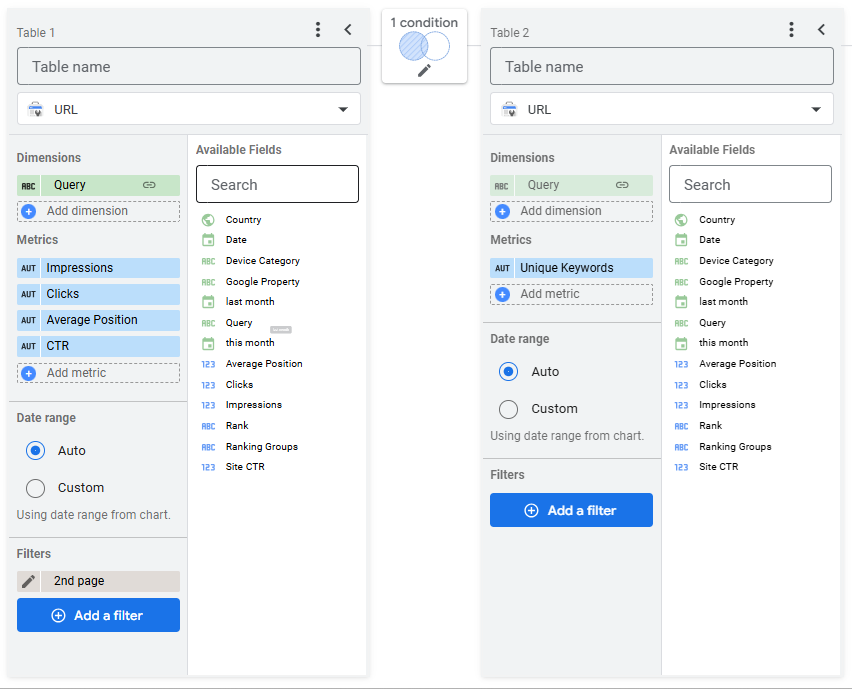Open Table 1 URL data source dropdown
The image size is (852, 689).
pyautogui.click(x=189, y=109)
